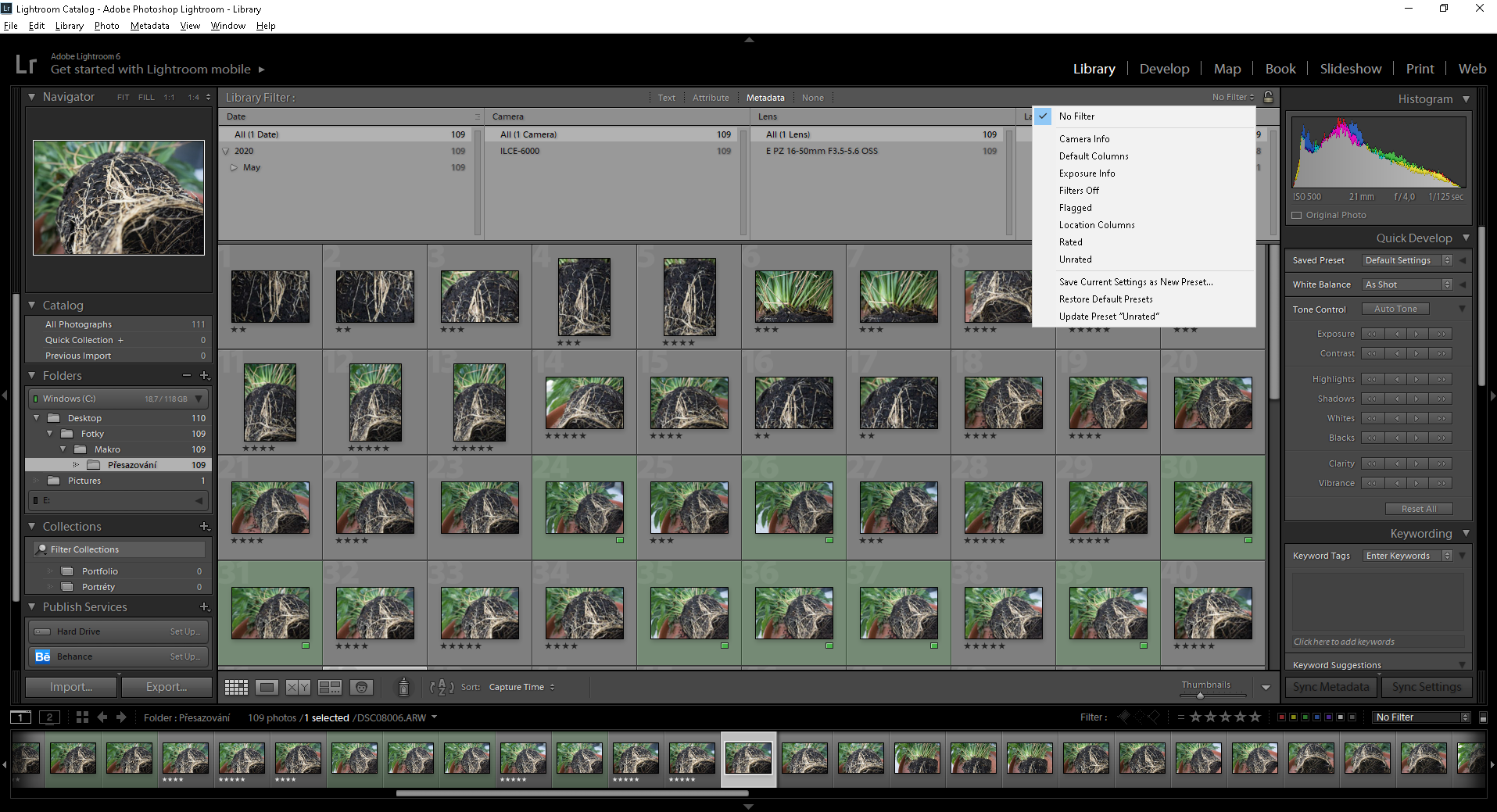Switch to Loupe view icon

267,687
